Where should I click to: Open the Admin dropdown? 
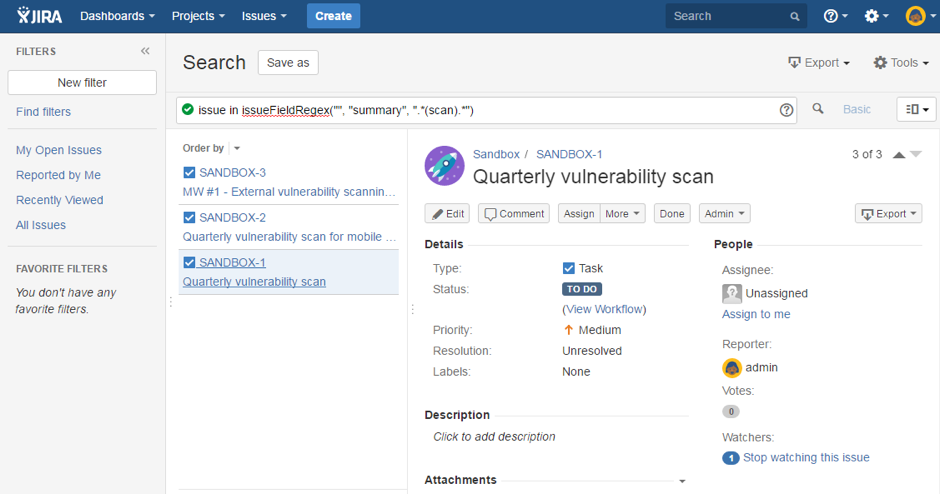point(724,213)
